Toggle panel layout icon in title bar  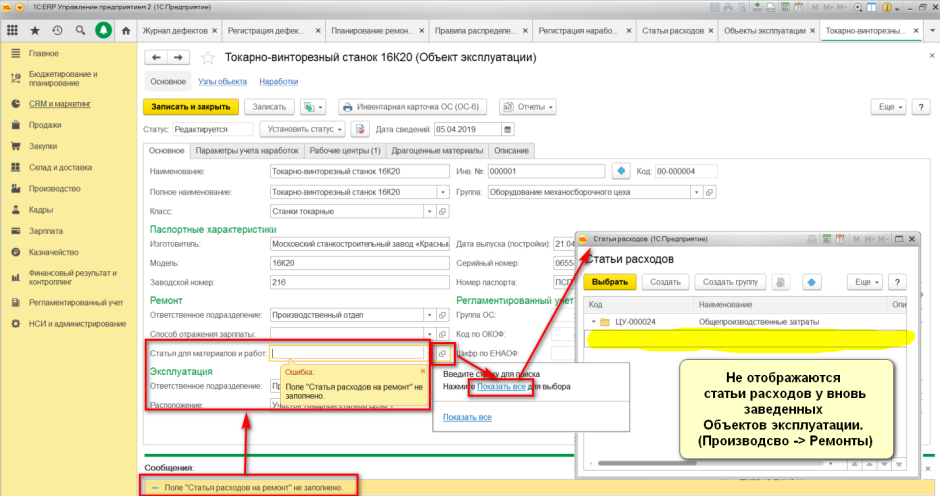(x=871, y=7)
